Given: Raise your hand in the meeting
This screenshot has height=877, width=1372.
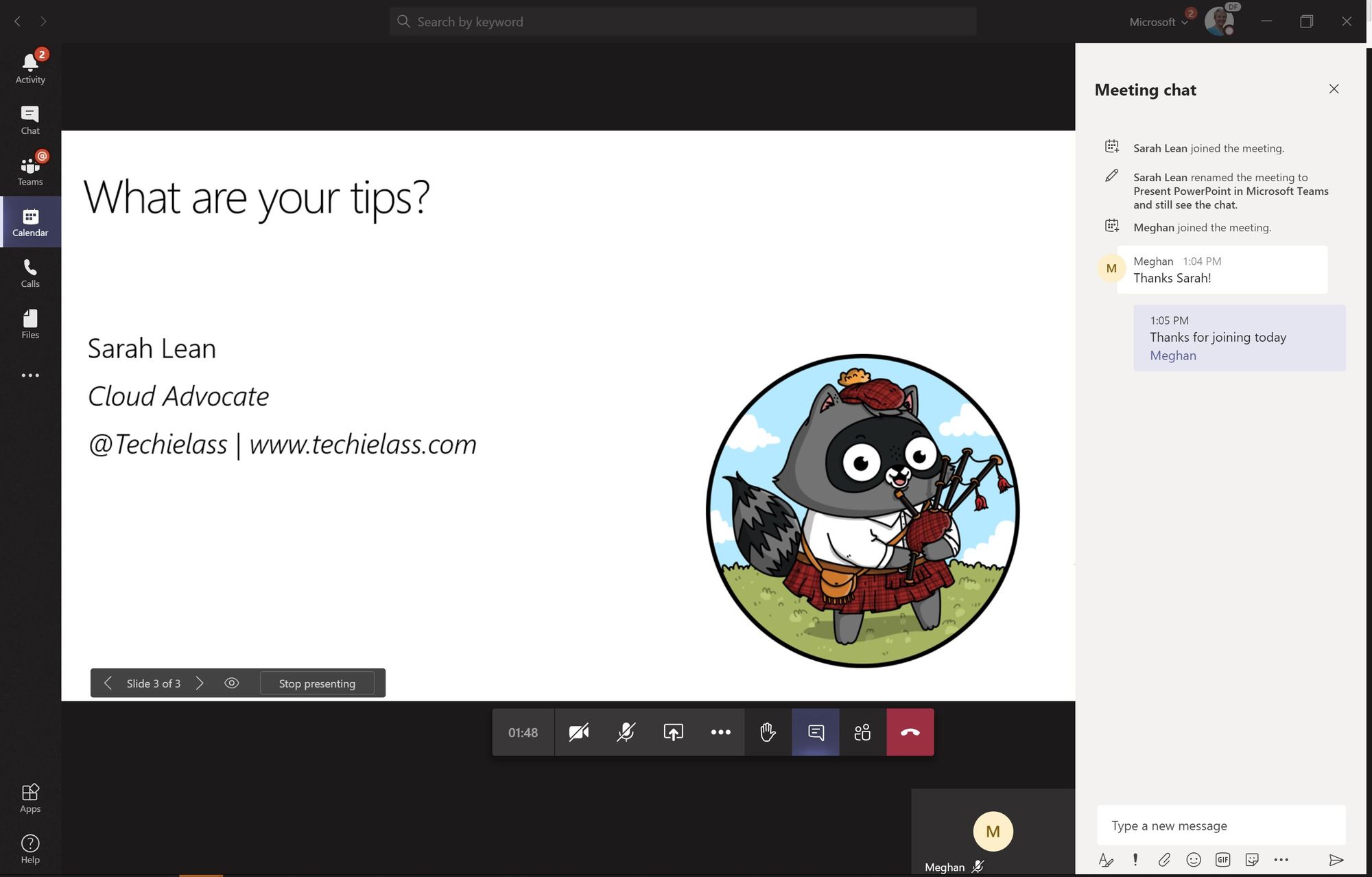Looking at the screenshot, I should [x=768, y=732].
